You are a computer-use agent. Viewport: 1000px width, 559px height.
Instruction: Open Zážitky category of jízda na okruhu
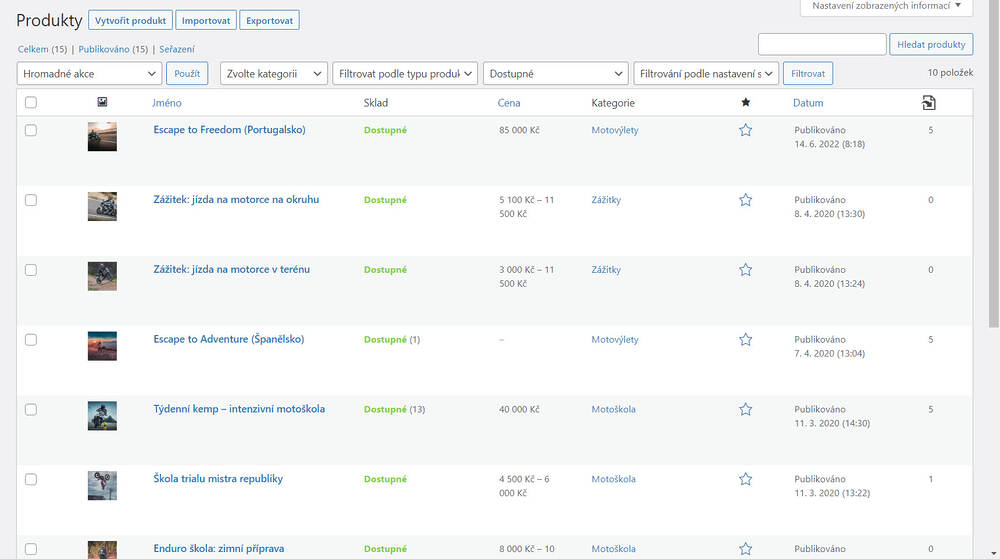pyautogui.click(x=606, y=200)
